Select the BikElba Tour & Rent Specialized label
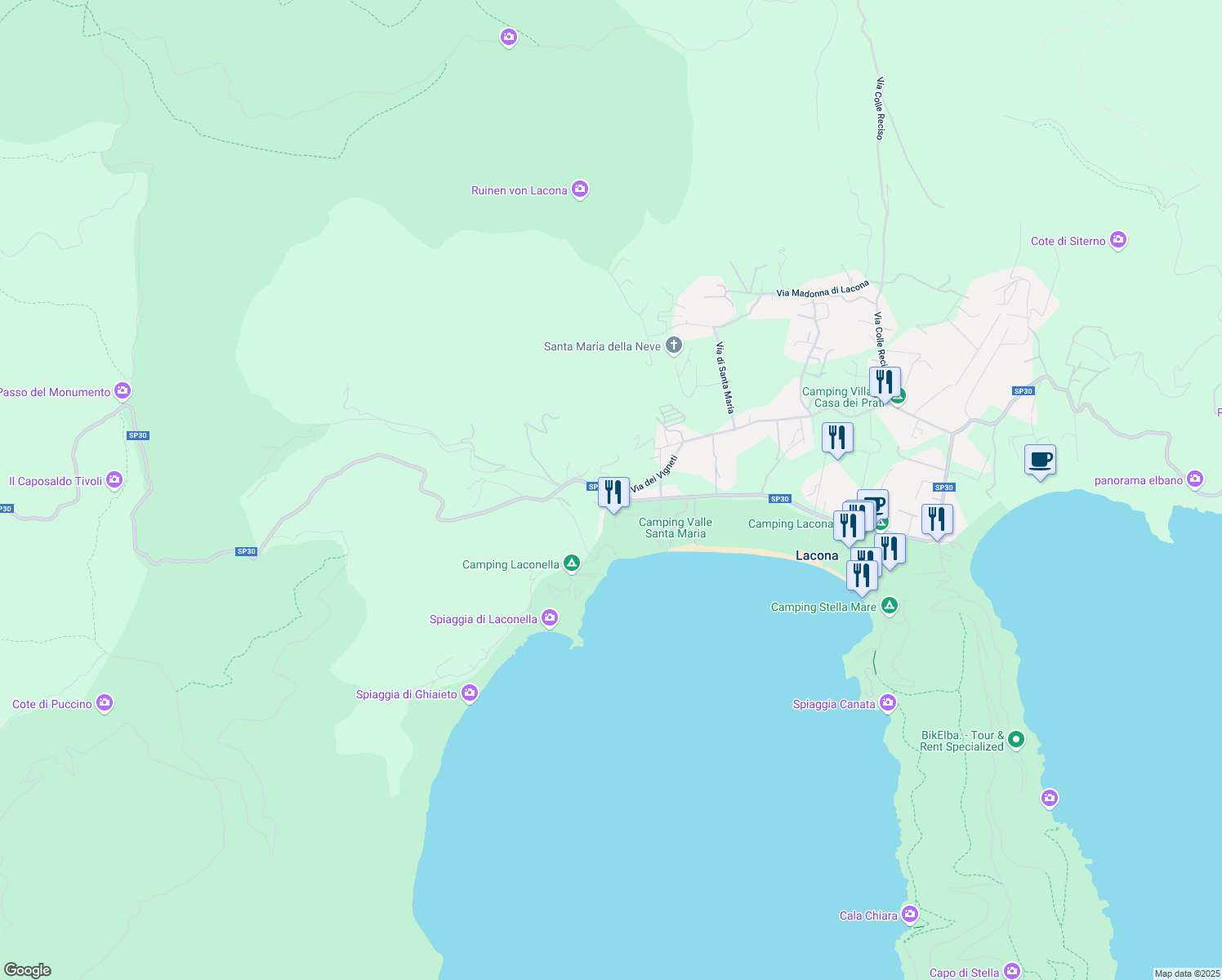 point(962,741)
